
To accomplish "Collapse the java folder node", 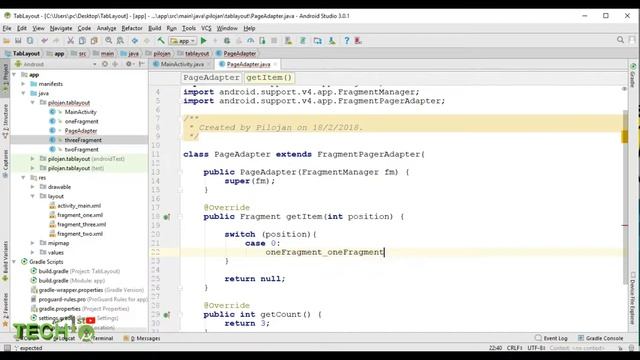I will click(x=24, y=93).
